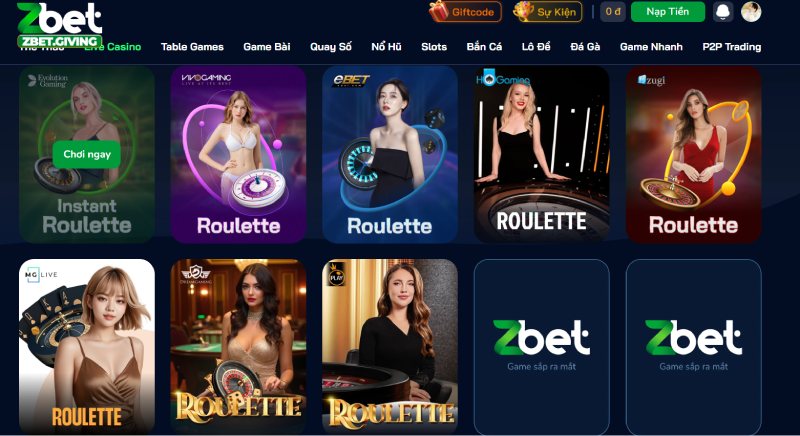This screenshot has width=800, height=436.
Task: Open the Bắn Cá menu item
Action: [x=484, y=47]
